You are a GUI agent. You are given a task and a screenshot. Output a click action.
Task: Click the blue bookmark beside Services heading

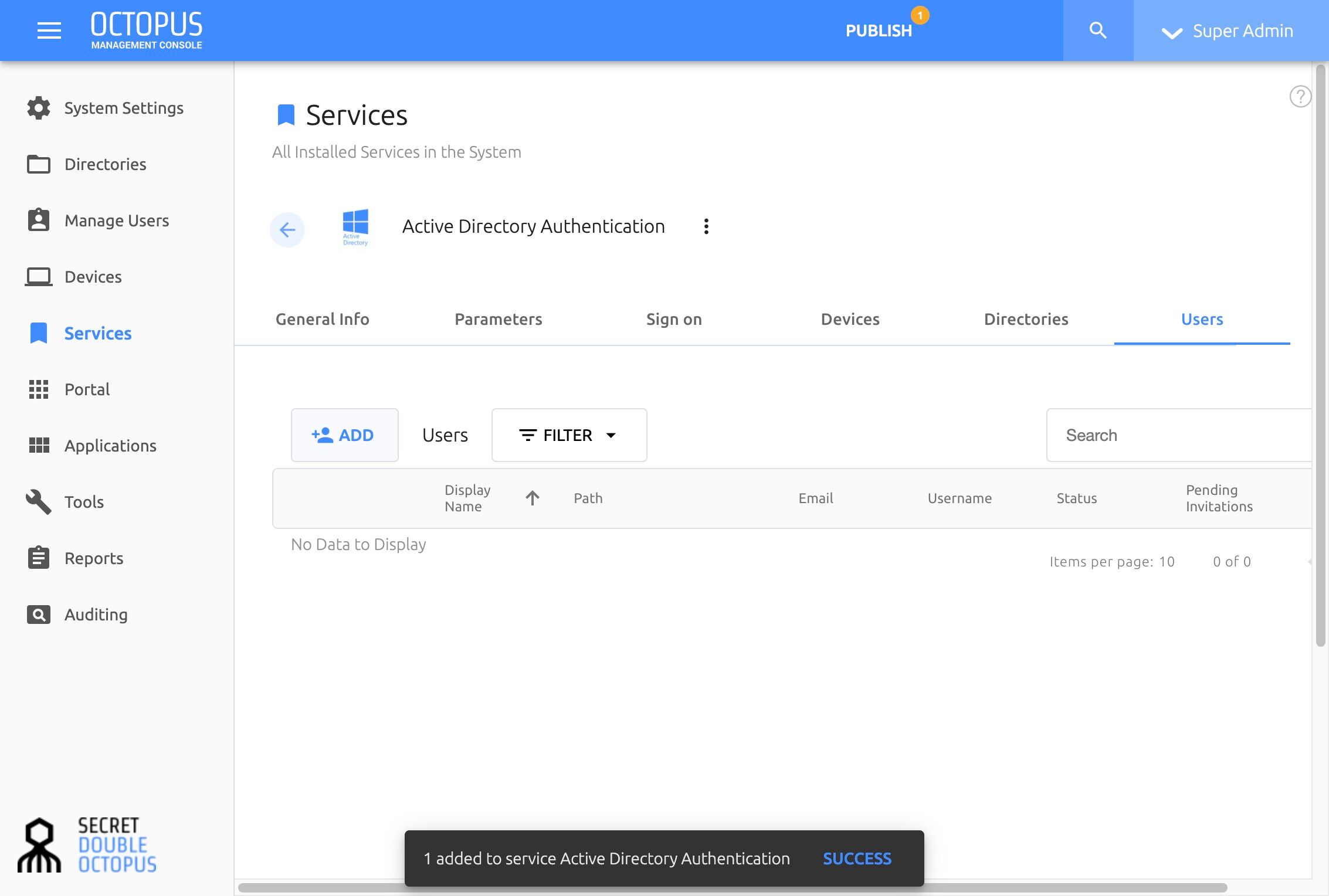(286, 115)
